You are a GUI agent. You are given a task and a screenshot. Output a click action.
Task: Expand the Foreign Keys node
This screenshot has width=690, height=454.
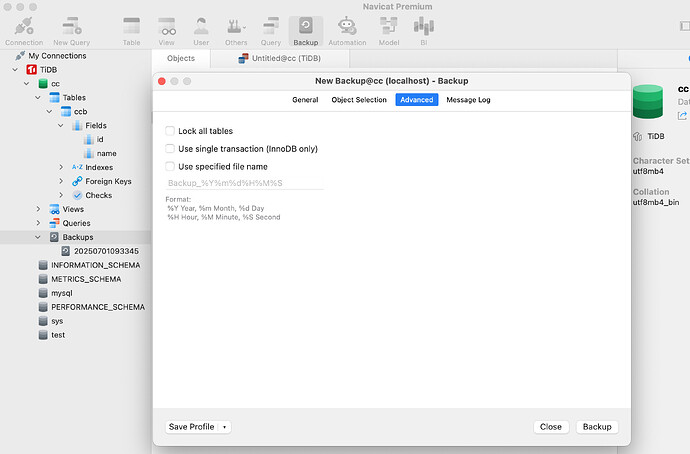(x=61, y=181)
